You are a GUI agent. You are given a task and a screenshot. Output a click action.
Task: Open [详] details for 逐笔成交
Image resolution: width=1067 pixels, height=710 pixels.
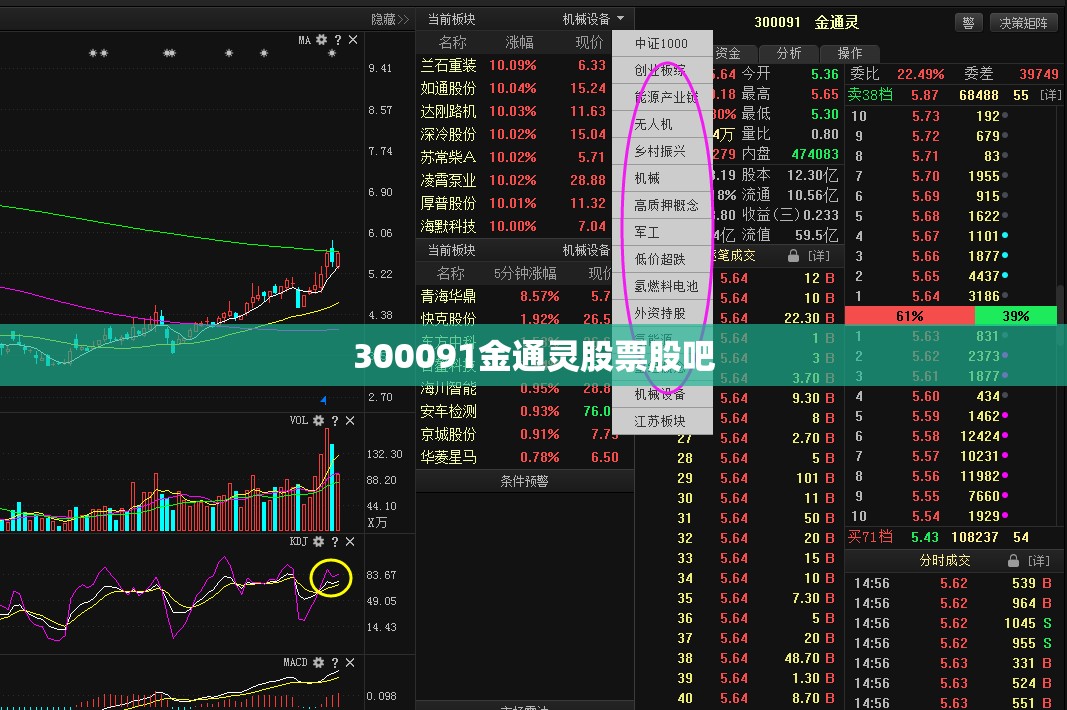coord(819,256)
